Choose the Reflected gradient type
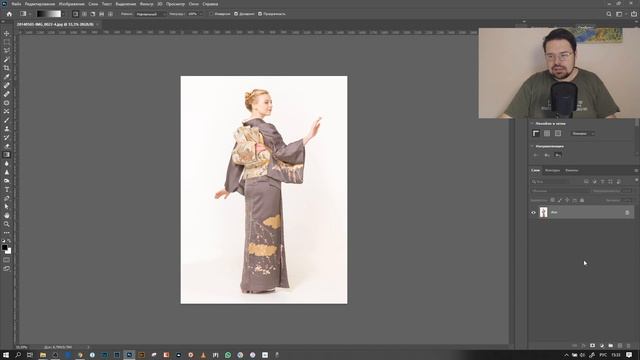The height and width of the screenshot is (360, 640). (102, 14)
